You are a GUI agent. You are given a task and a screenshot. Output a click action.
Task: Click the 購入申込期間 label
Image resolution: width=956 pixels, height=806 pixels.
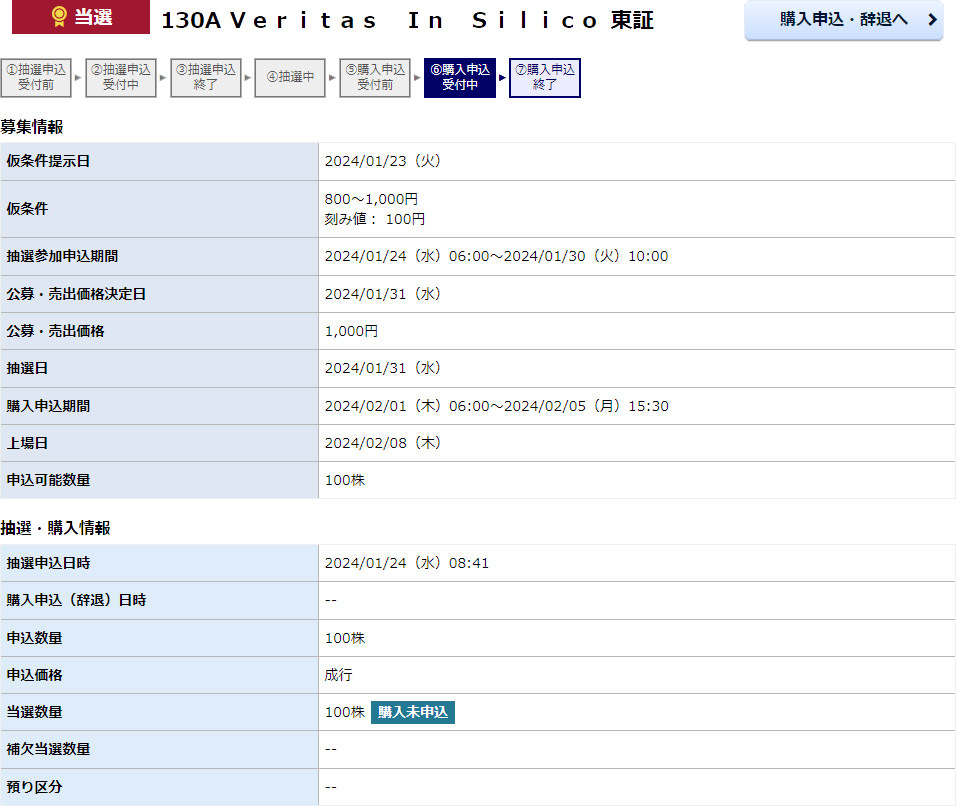(x=48, y=406)
